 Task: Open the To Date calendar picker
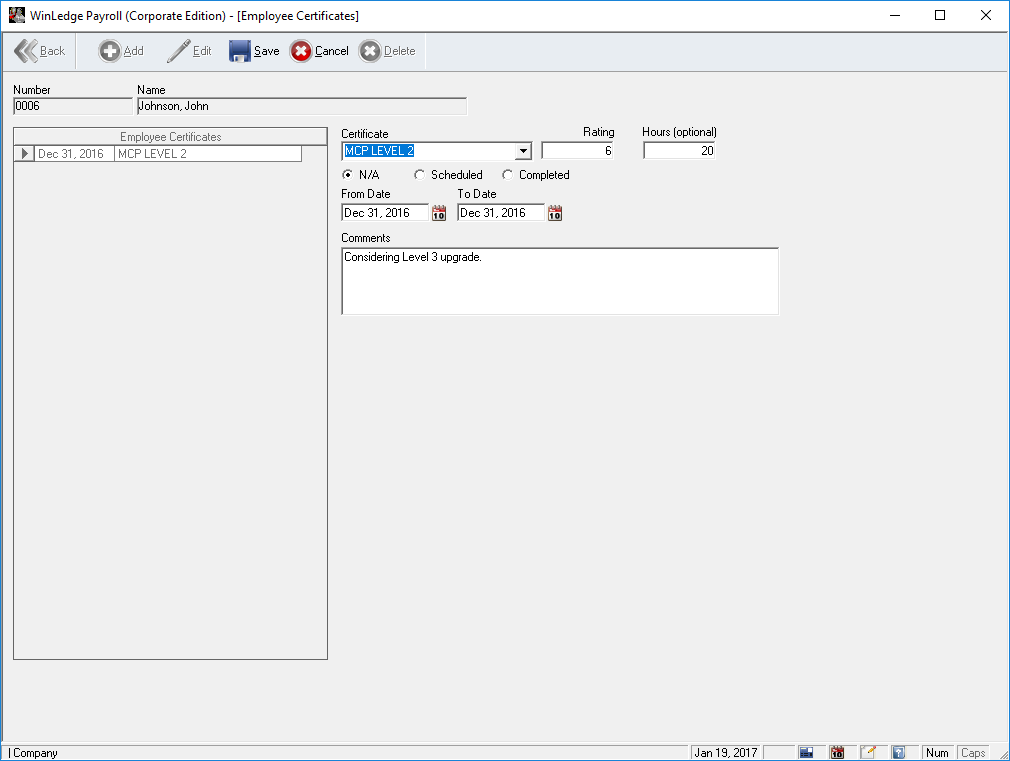click(555, 213)
